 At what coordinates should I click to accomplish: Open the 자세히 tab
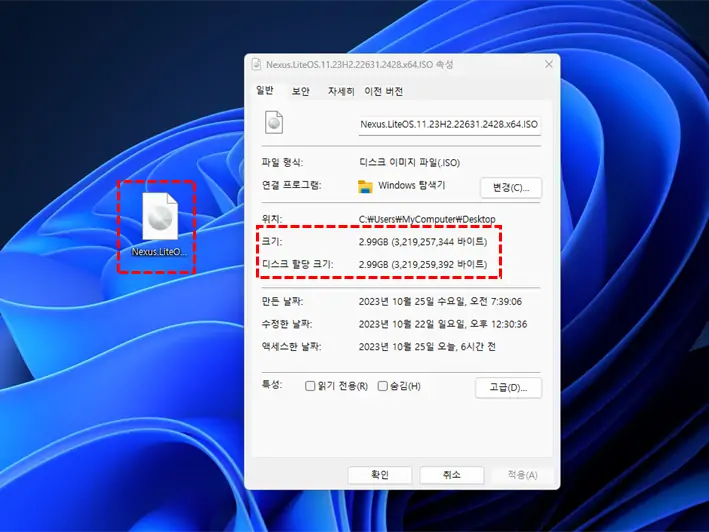(341, 91)
